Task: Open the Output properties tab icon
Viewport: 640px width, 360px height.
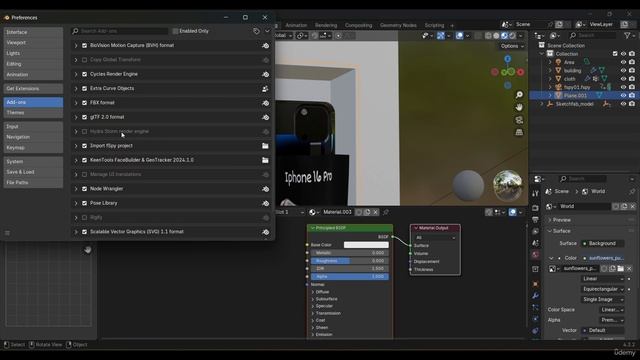Action: coord(536,220)
